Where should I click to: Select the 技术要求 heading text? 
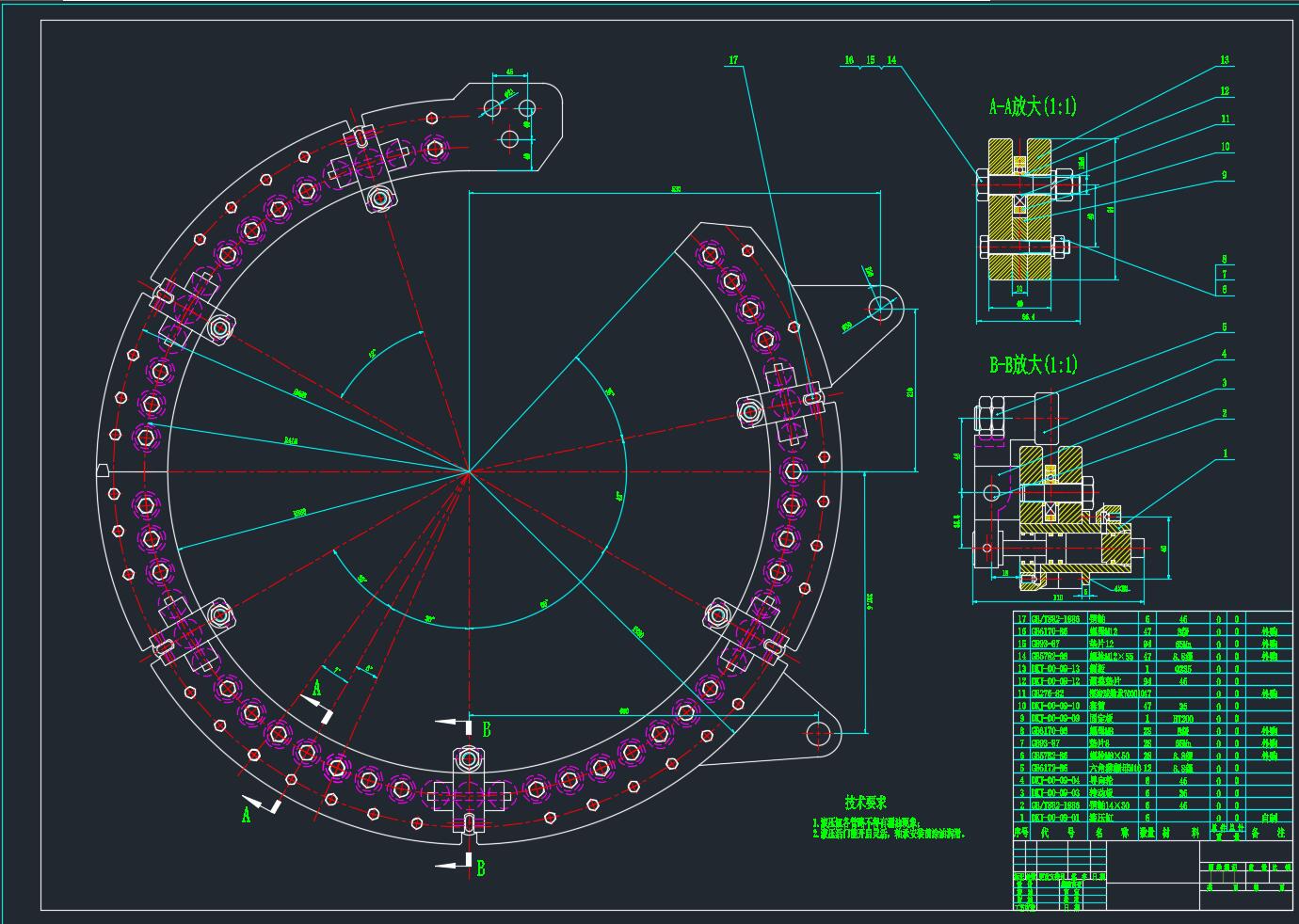[865, 803]
